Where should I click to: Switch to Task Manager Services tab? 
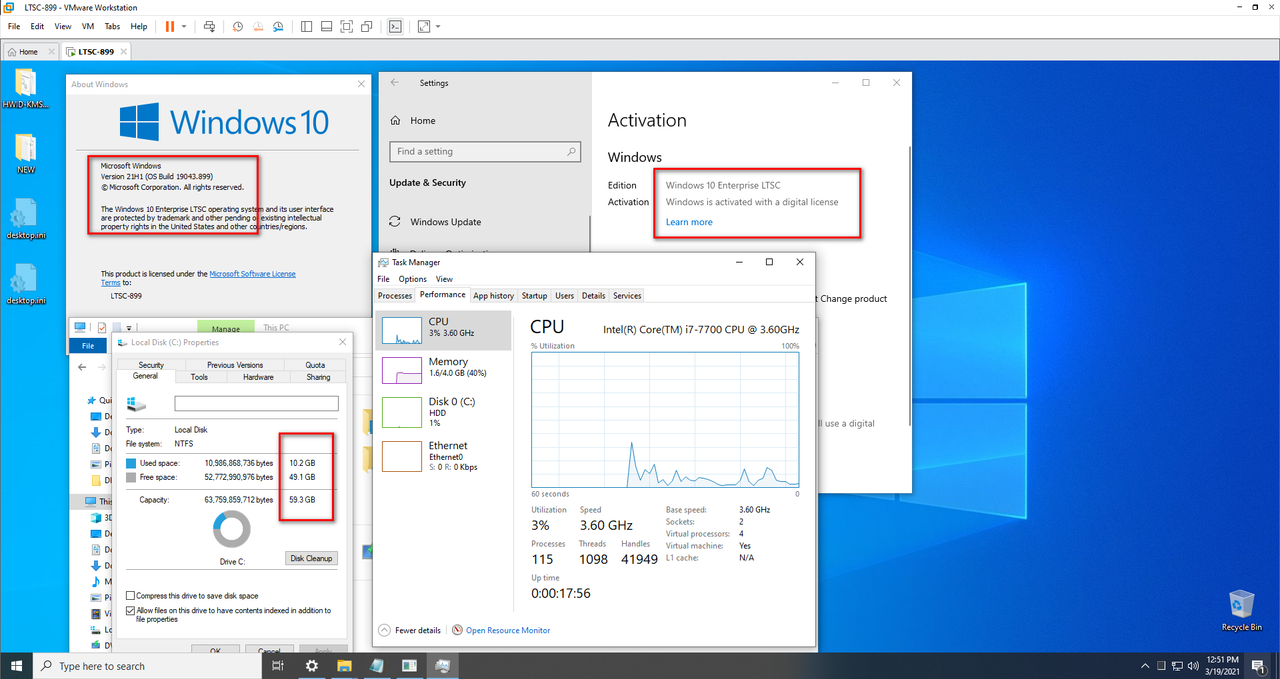[x=628, y=296]
